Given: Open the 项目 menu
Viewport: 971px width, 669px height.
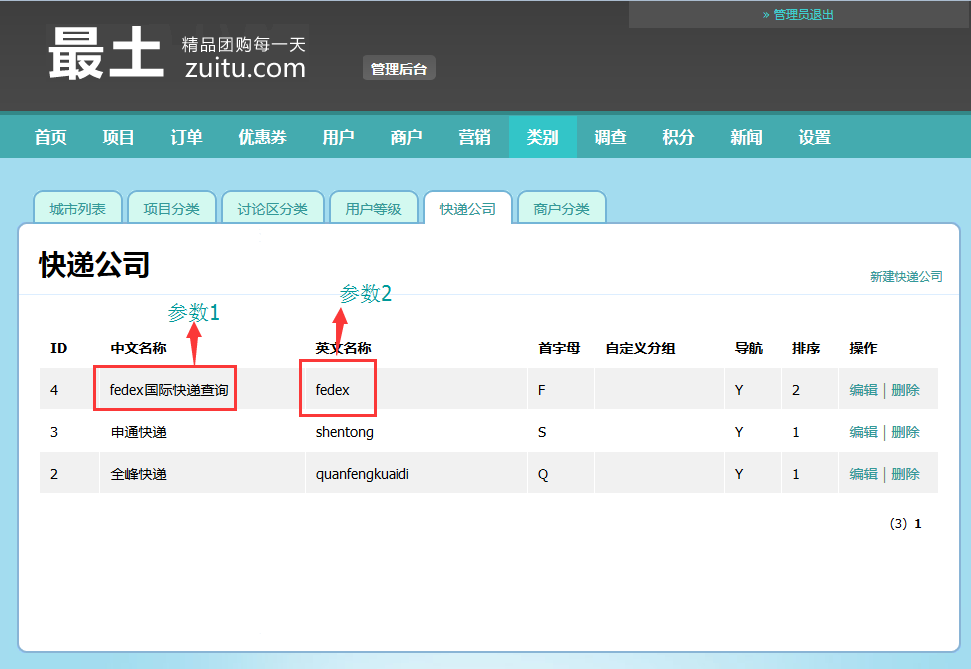Looking at the screenshot, I should tap(118, 137).
